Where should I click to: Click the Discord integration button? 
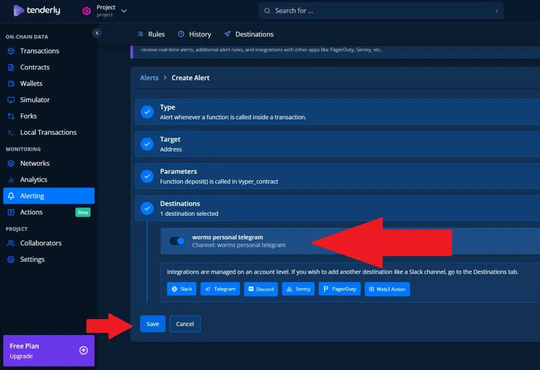[x=261, y=289]
